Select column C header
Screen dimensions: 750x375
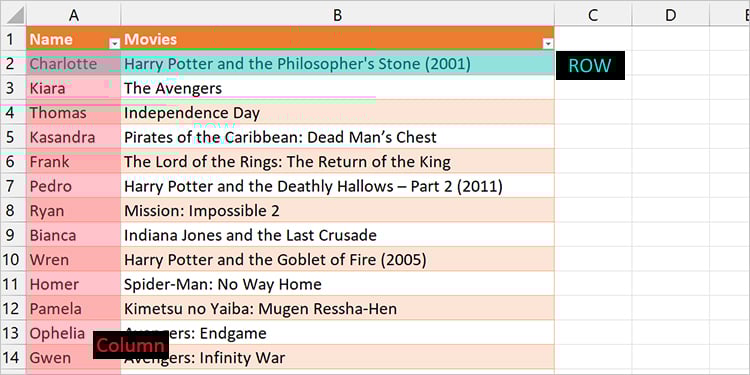click(593, 15)
